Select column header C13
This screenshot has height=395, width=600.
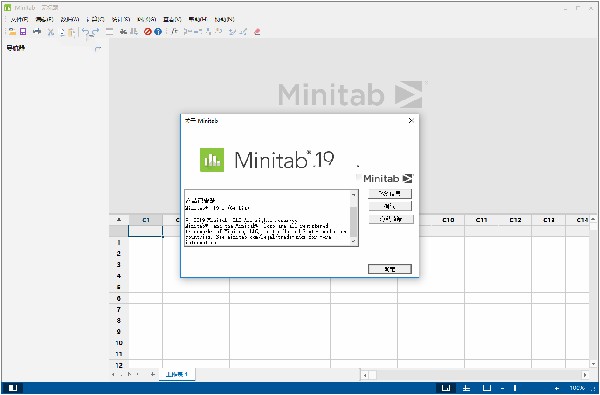549,220
